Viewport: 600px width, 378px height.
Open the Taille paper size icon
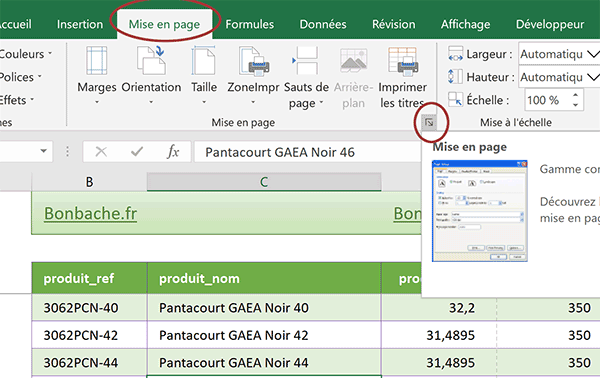pyautogui.click(x=204, y=60)
